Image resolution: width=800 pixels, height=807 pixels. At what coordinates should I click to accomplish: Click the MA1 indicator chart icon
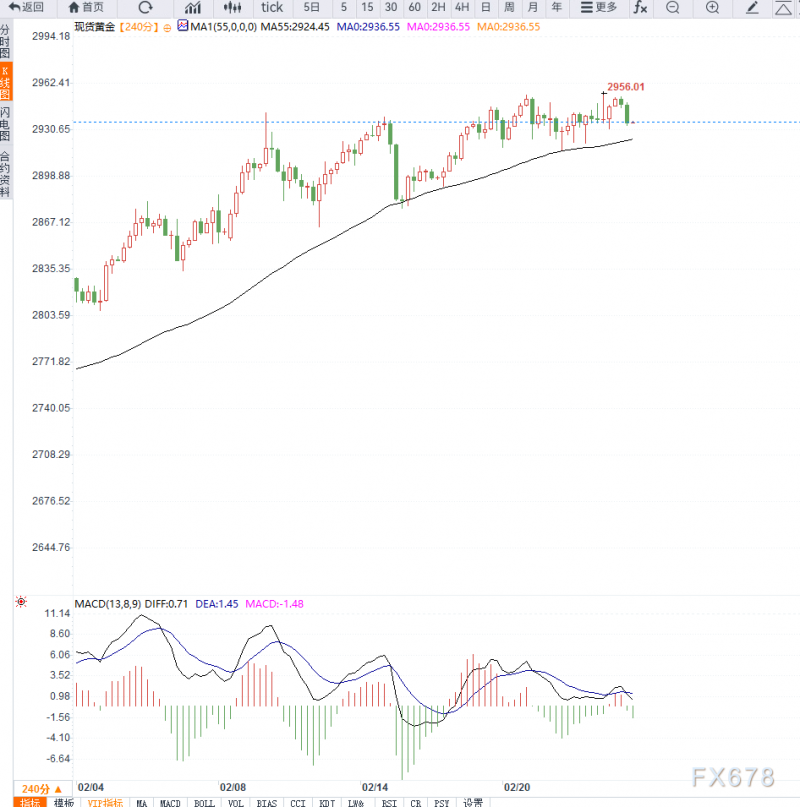pos(183,25)
